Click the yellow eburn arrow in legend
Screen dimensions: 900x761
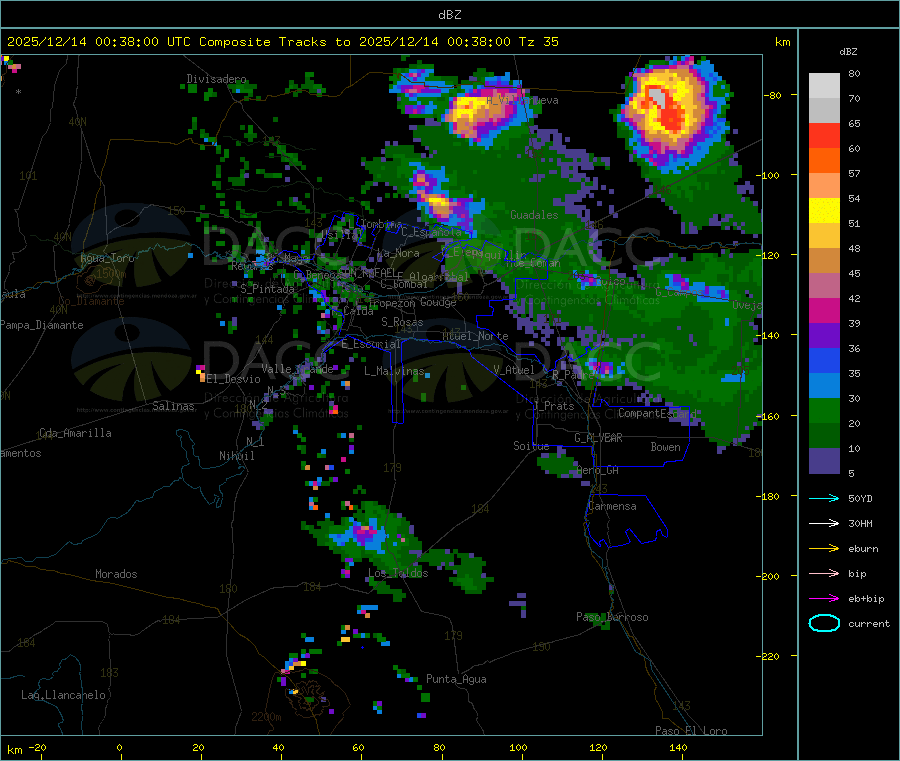[824, 549]
